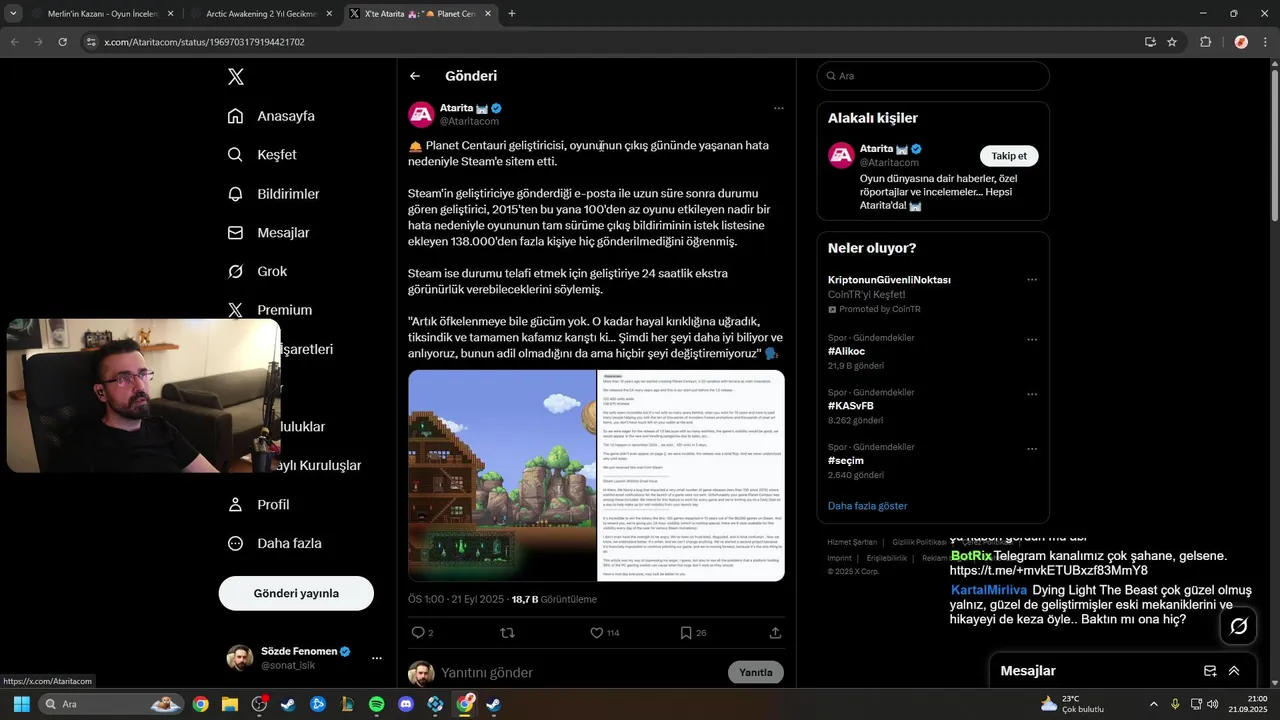The height and width of the screenshot is (720, 1280).
Task: Open the Chrome extensions puzzle icon
Action: pos(1205,42)
